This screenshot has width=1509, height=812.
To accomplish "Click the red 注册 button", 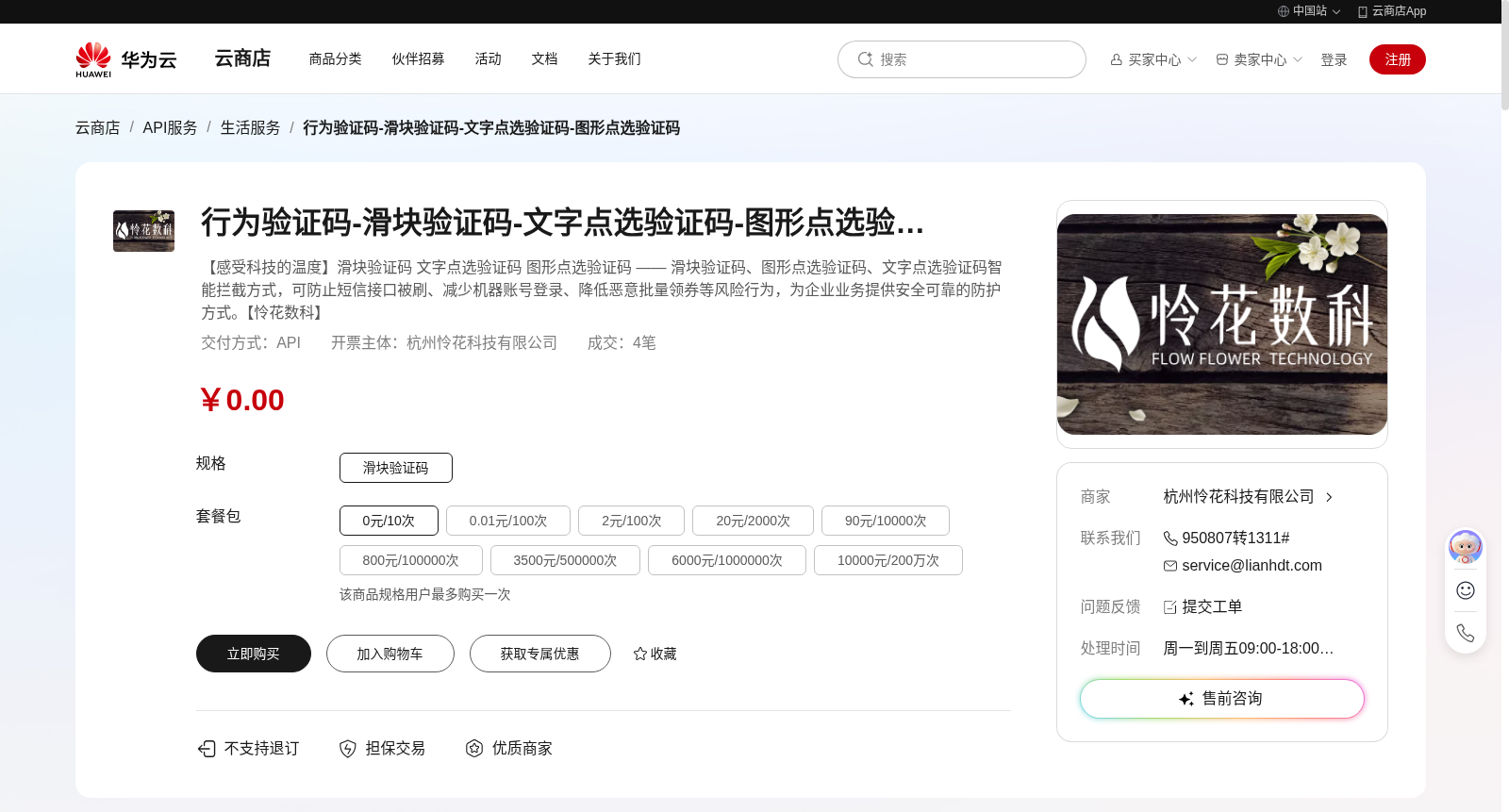I will click(1398, 59).
